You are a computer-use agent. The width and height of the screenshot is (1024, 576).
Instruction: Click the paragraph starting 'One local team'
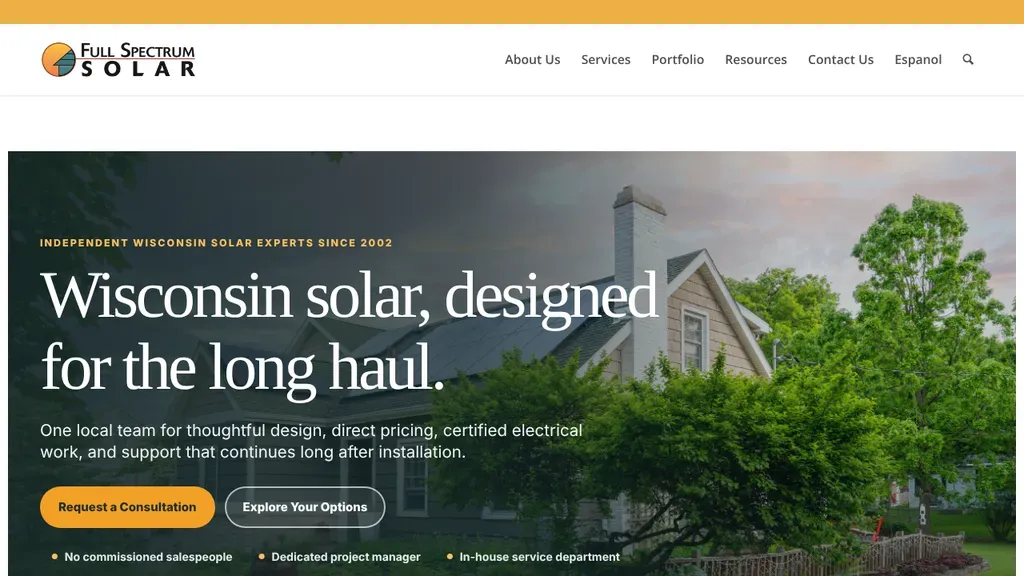pos(311,441)
